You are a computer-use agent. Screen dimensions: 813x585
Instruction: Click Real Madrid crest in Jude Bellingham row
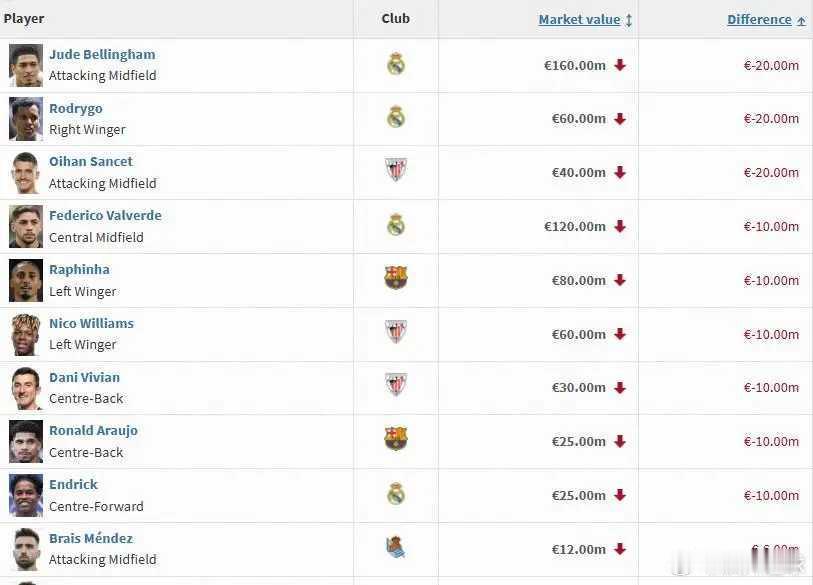click(x=396, y=65)
